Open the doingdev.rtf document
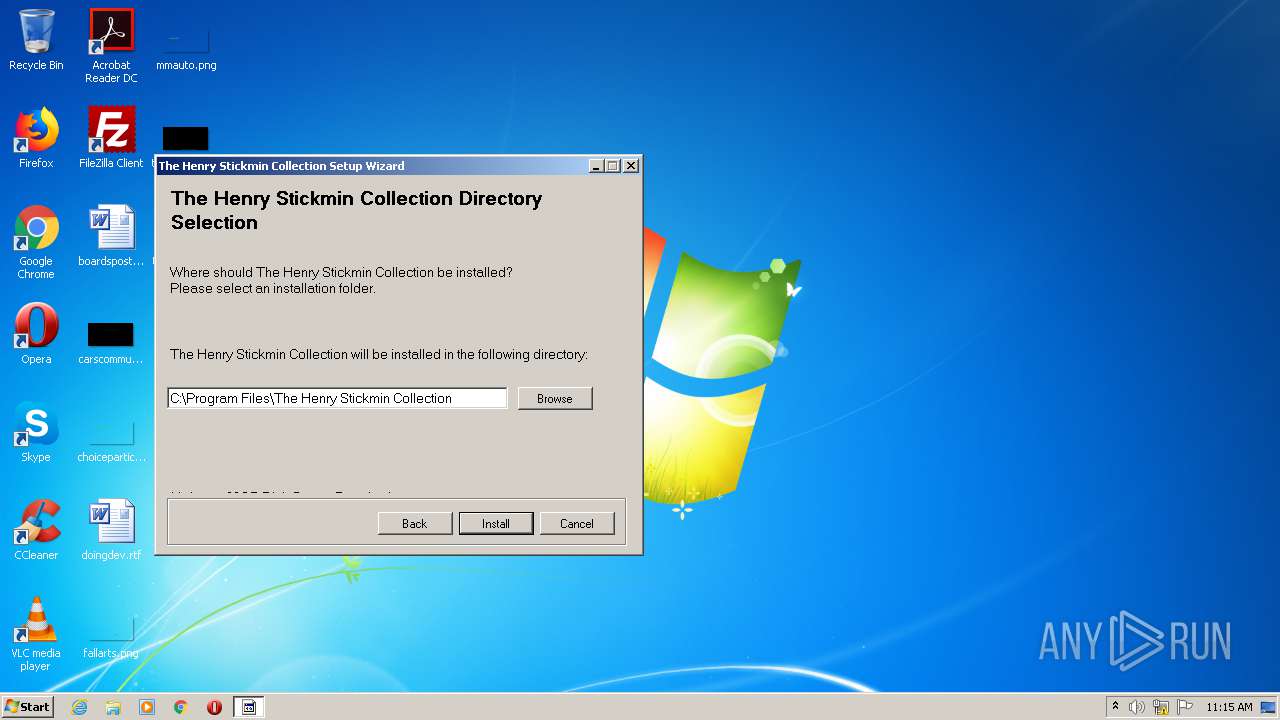This screenshot has width=1280, height=720. tap(111, 530)
